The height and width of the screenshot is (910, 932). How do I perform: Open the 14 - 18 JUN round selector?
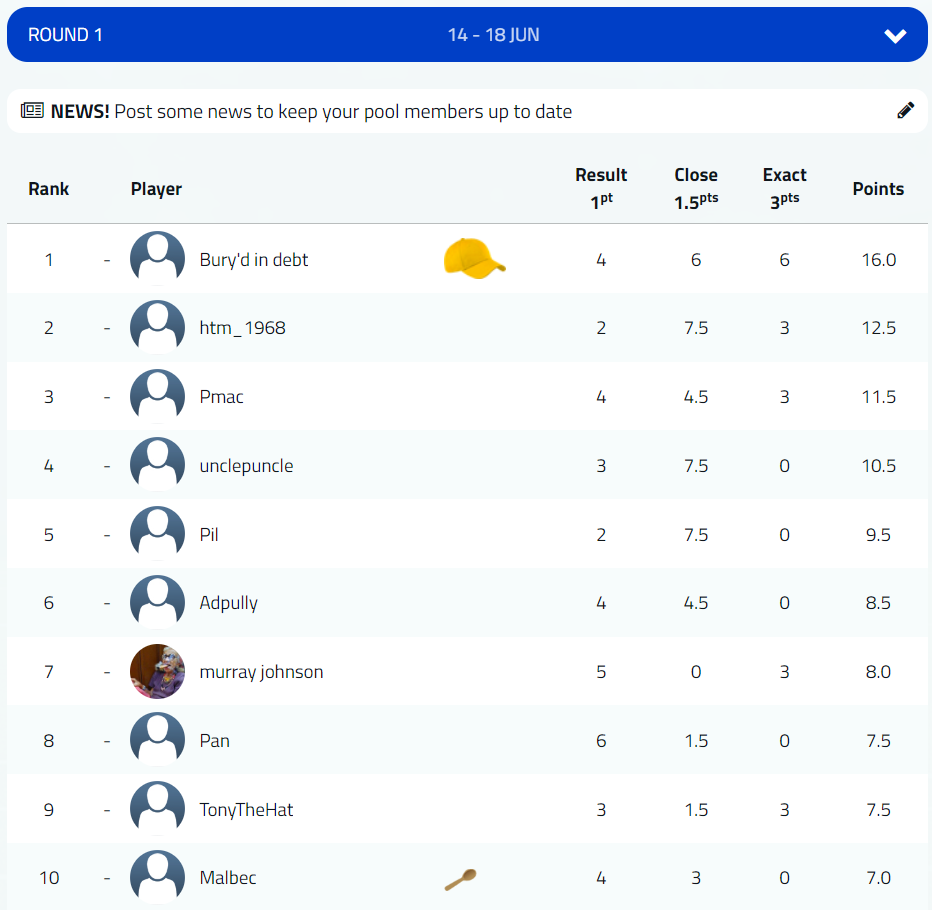[x=493, y=35]
